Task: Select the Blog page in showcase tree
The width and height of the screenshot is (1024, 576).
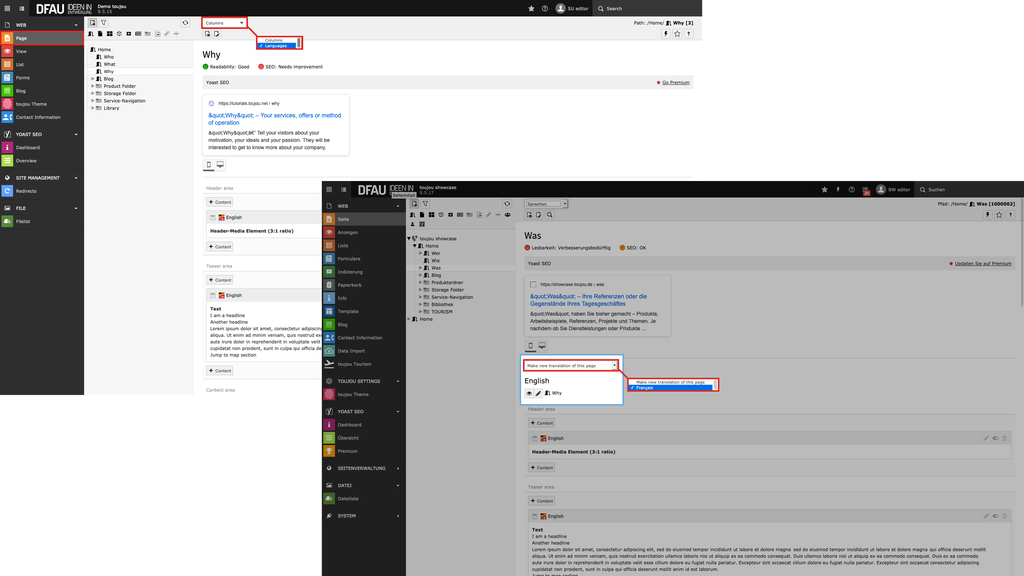Action: pyautogui.click(x=435, y=275)
